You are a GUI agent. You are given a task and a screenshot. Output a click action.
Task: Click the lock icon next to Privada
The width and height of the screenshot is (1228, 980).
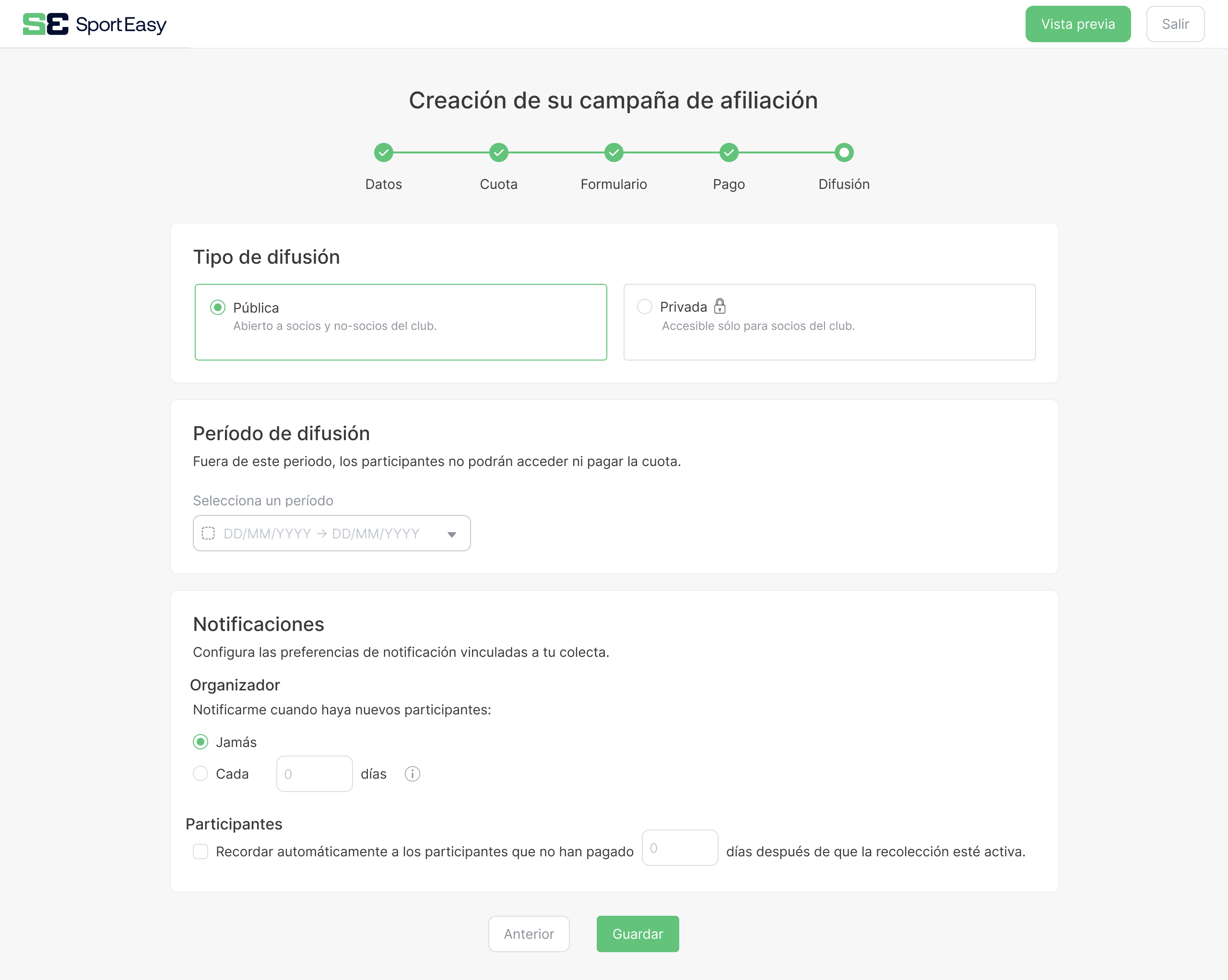[720, 306]
